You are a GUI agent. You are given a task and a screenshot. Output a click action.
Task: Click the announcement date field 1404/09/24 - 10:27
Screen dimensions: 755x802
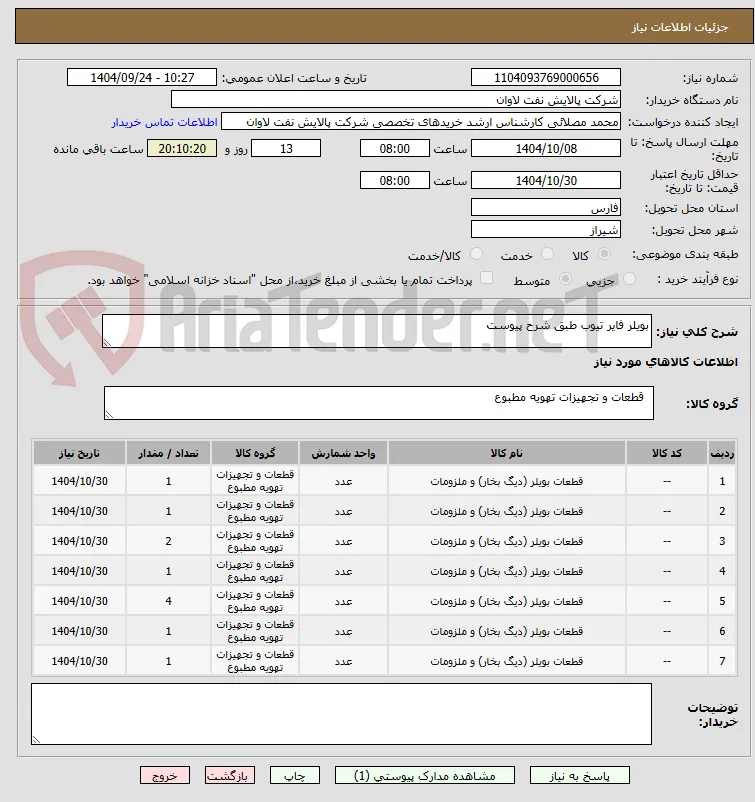pyautogui.click(x=142, y=77)
